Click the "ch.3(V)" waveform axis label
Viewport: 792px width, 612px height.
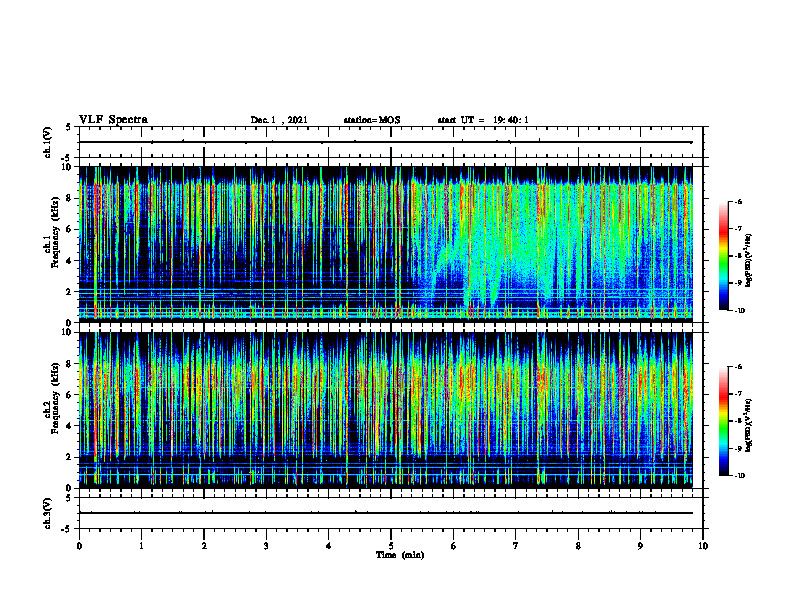(x=48, y=513)
